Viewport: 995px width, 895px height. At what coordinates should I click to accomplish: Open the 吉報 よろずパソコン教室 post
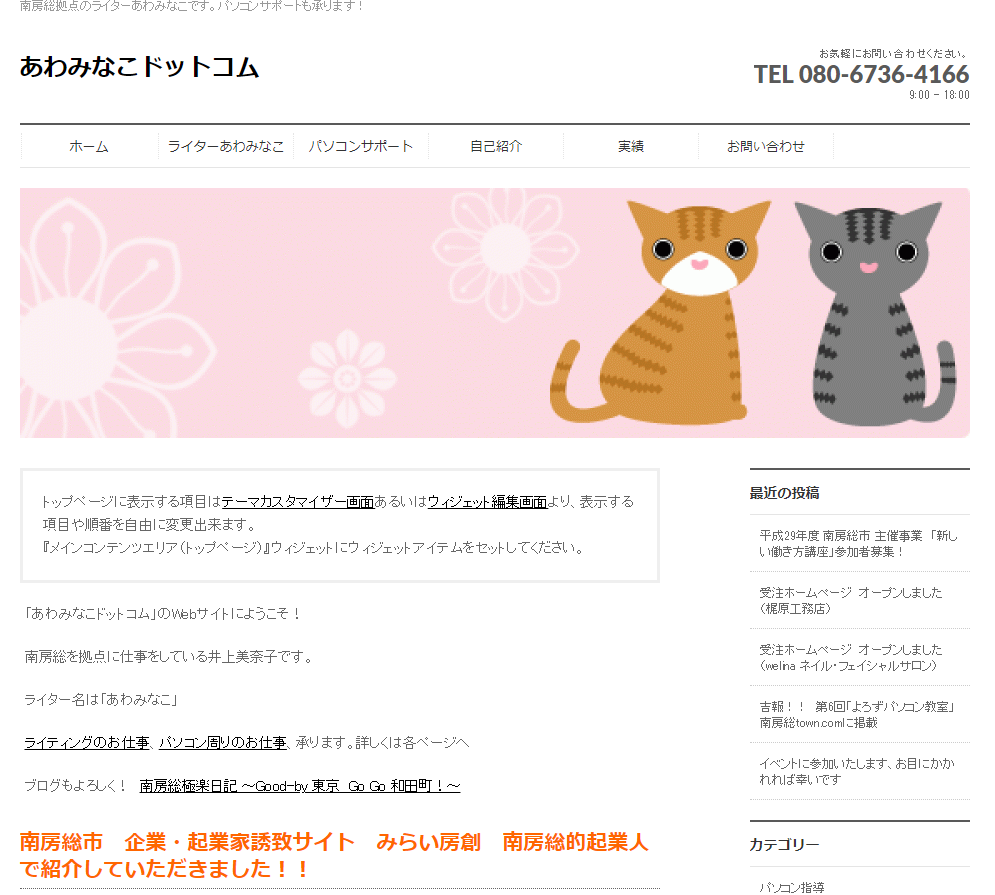point(857,715)
